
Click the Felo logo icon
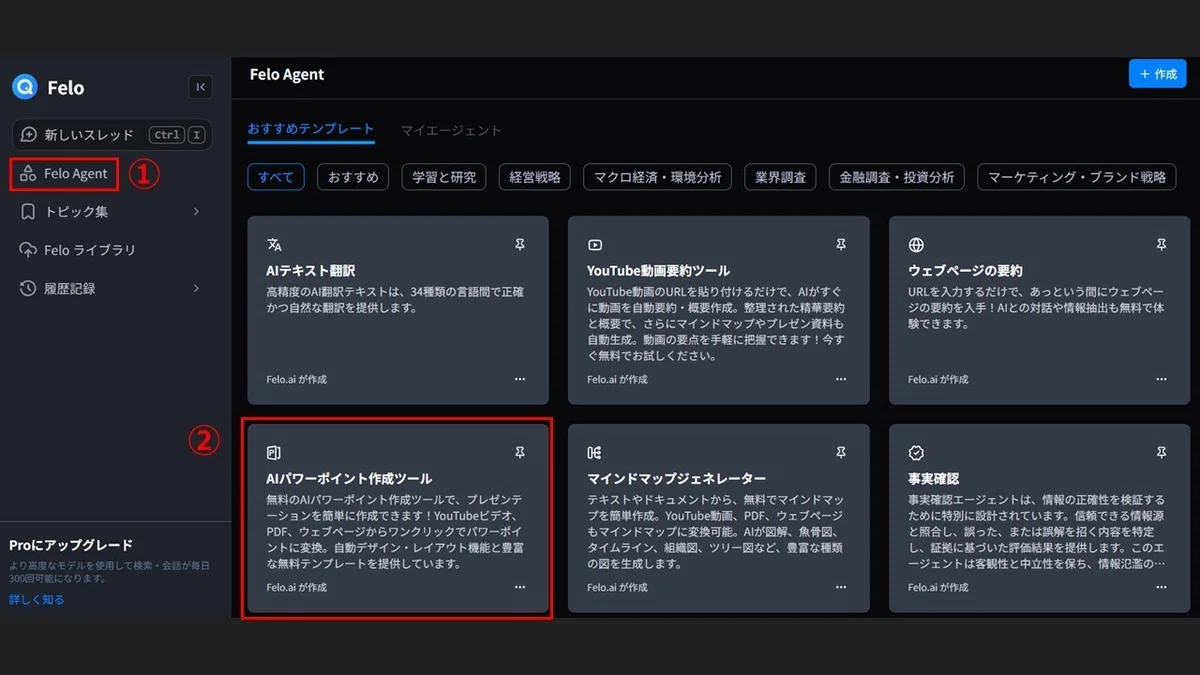coord(24,87)
